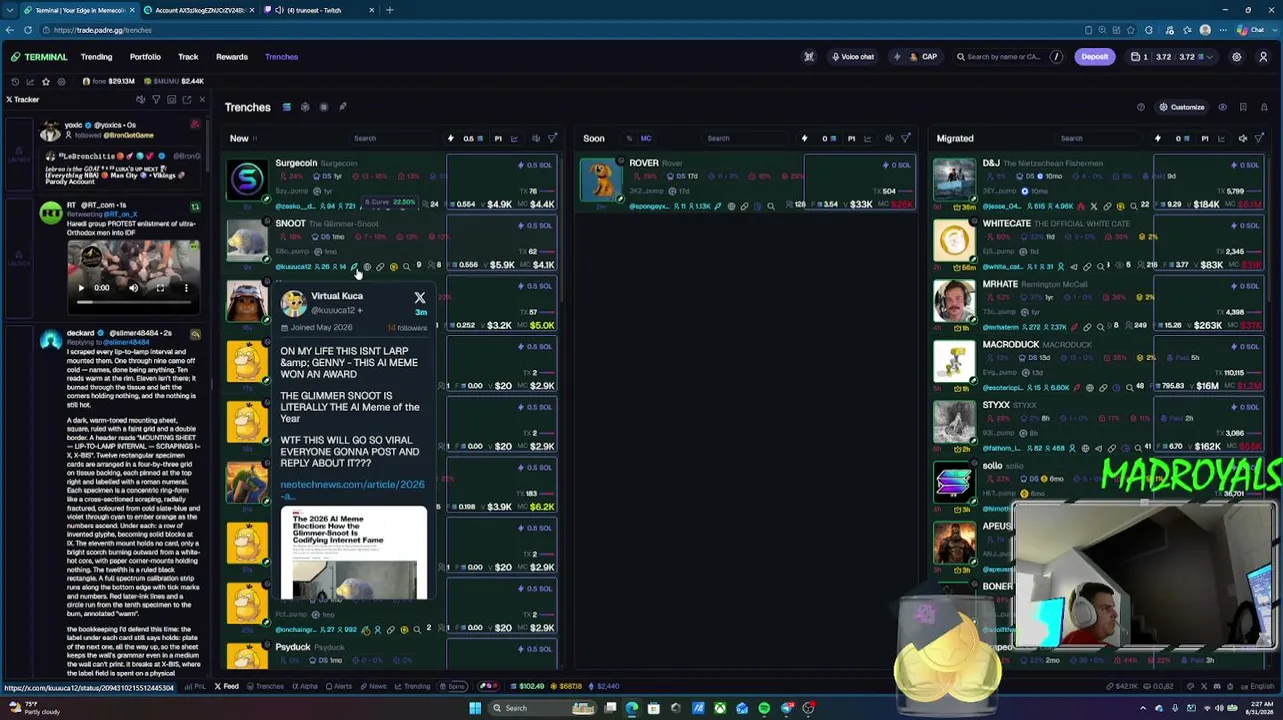Toggle sound for the Soon column
Image resolution: width=1283 pixels, height=720 pixels.
(890, 138)
